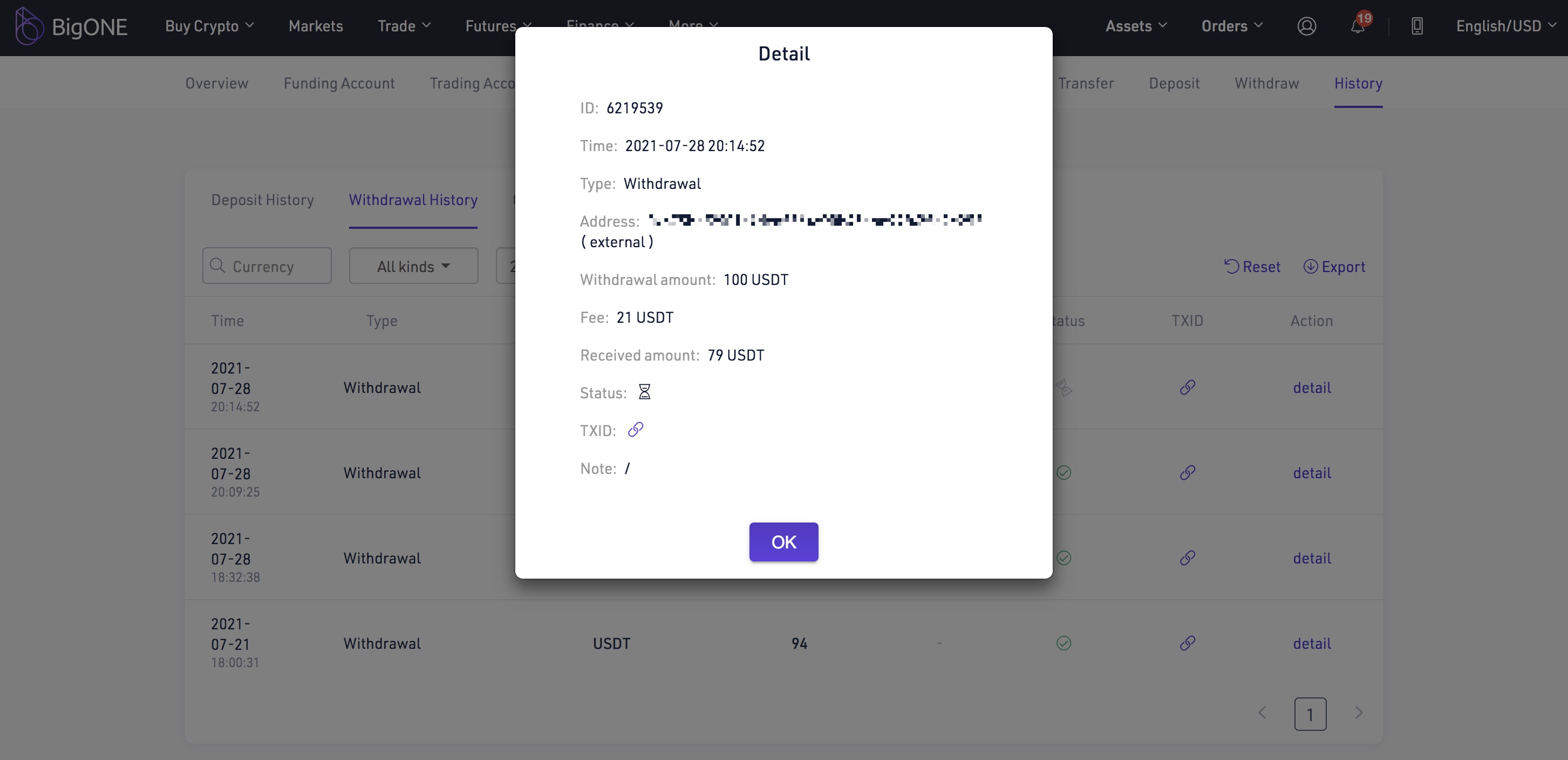Select the Funding Account tab
This screenshot has height=760, width=1568.
(339, 84)
